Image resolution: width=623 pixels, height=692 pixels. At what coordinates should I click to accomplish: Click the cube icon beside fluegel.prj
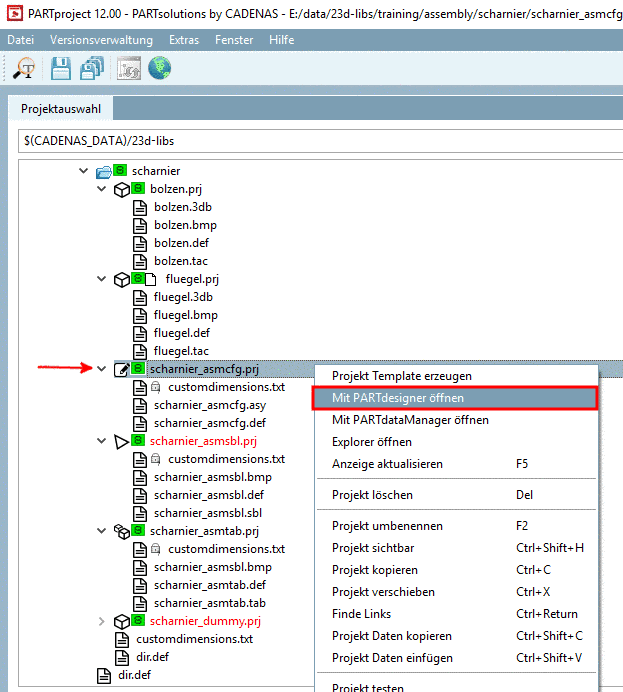click(122, 280)
